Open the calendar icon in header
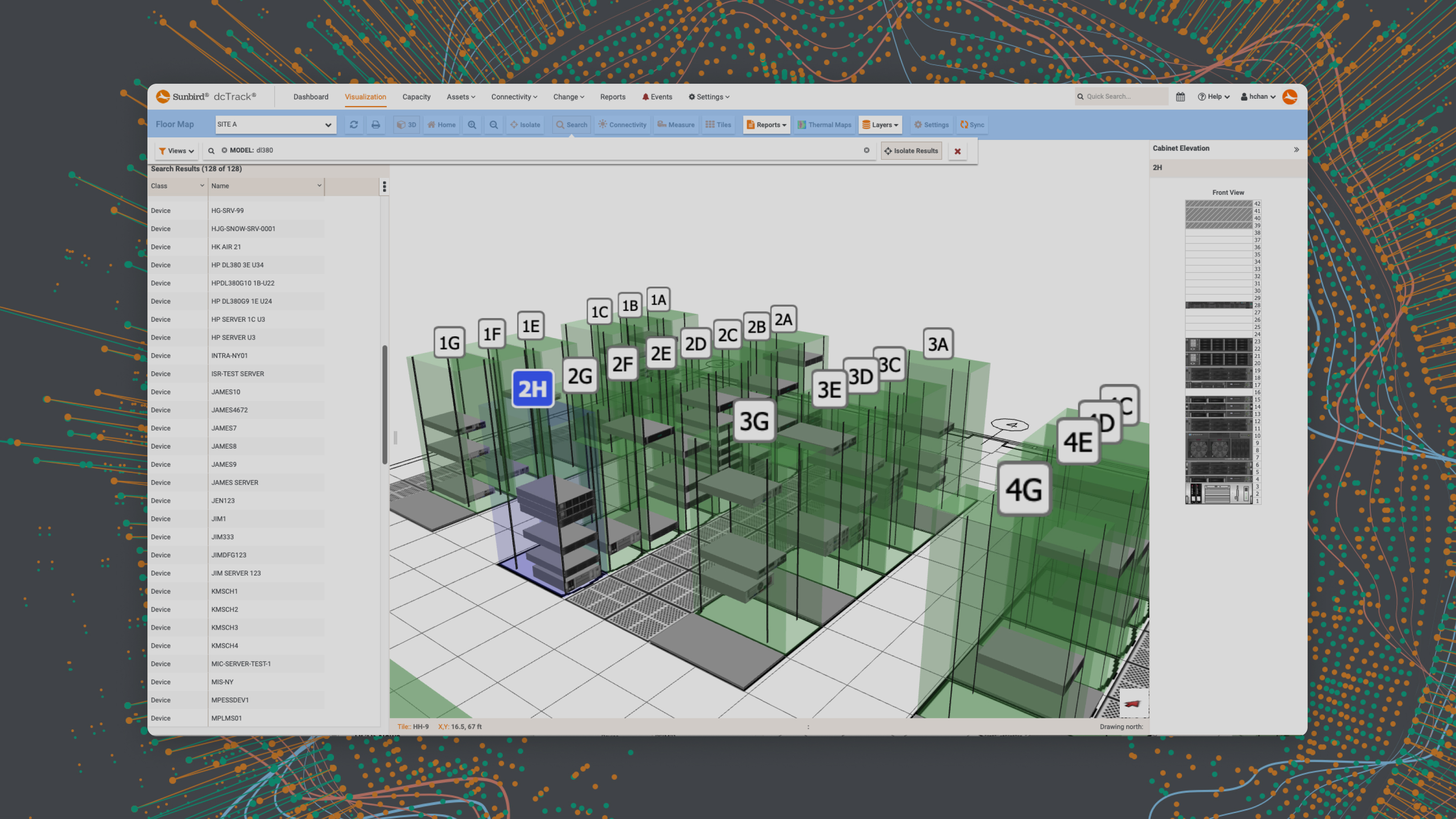1456x819 pixels. (x=1180, y=96)
